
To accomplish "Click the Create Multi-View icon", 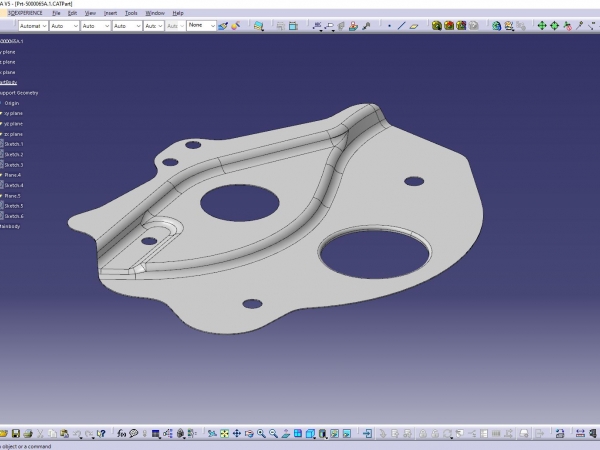I will pyautogui.click(x=298, y=434).
